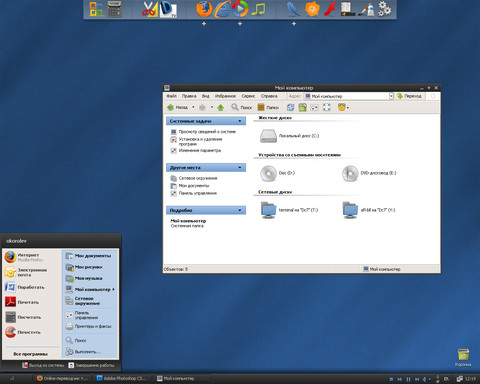Click All Programs in the start menu
This screenshot has width=480, height=384.
click(x=30, y=354)
